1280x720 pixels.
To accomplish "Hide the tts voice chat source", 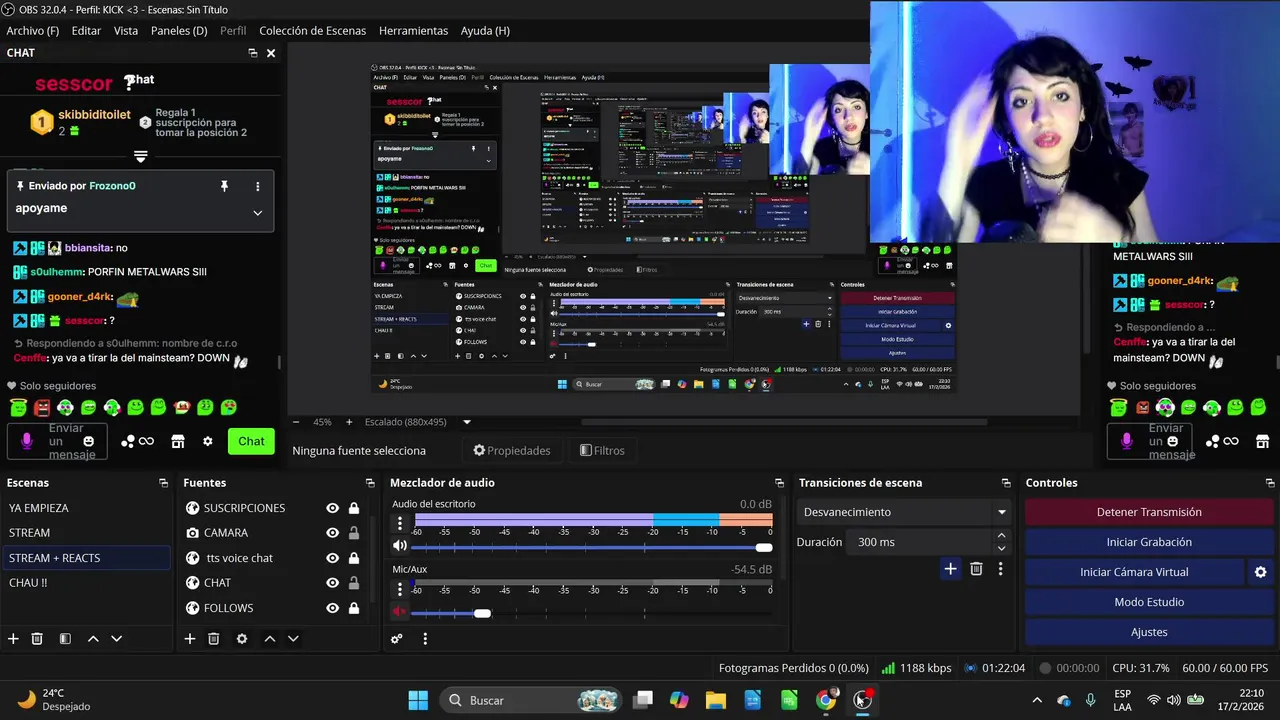I will click(333, 558).
